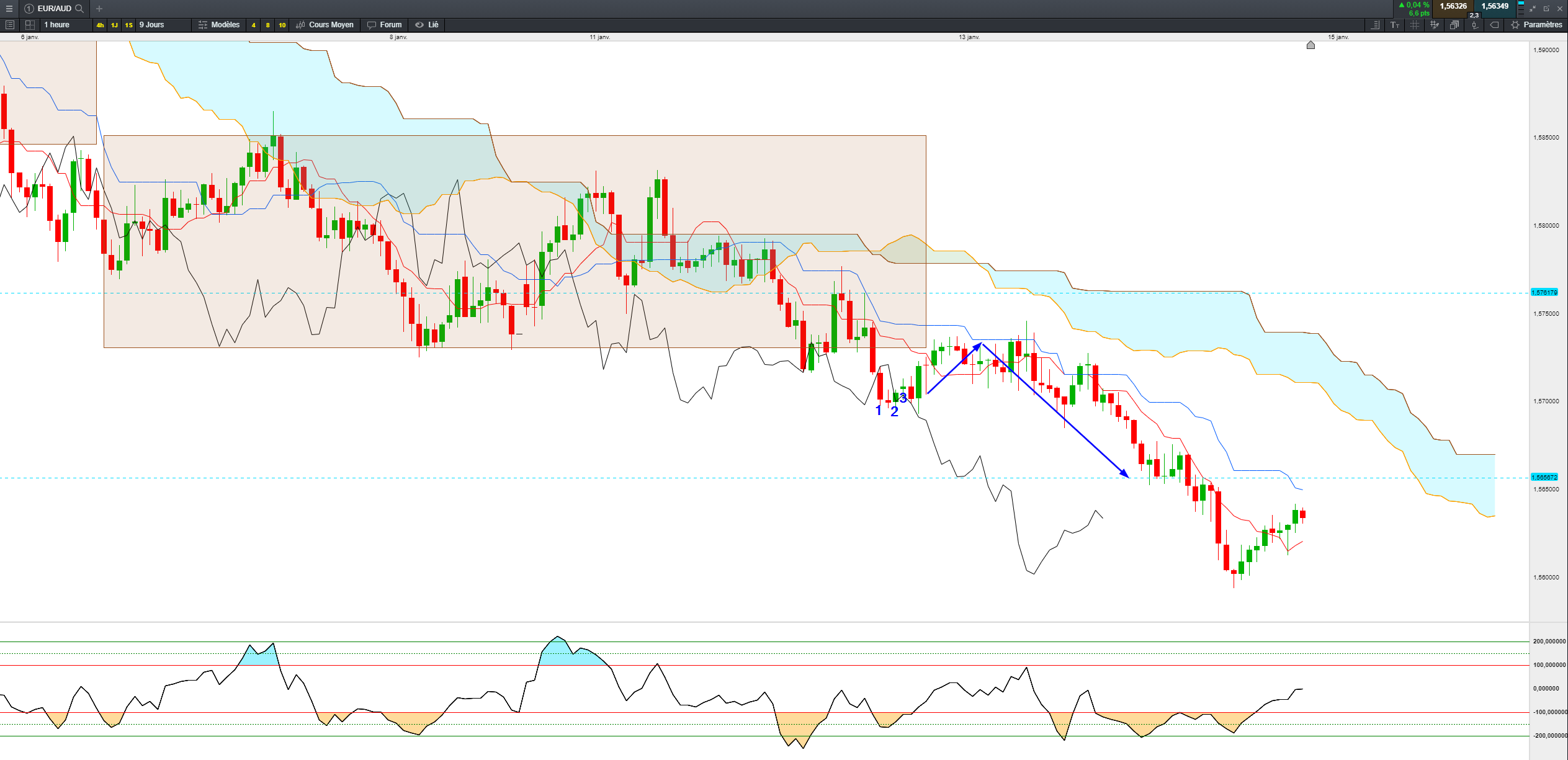The height and width of the screenshot is (760, 1568).
Task: Click the 6 janv. date label
Action: point(30,37)
